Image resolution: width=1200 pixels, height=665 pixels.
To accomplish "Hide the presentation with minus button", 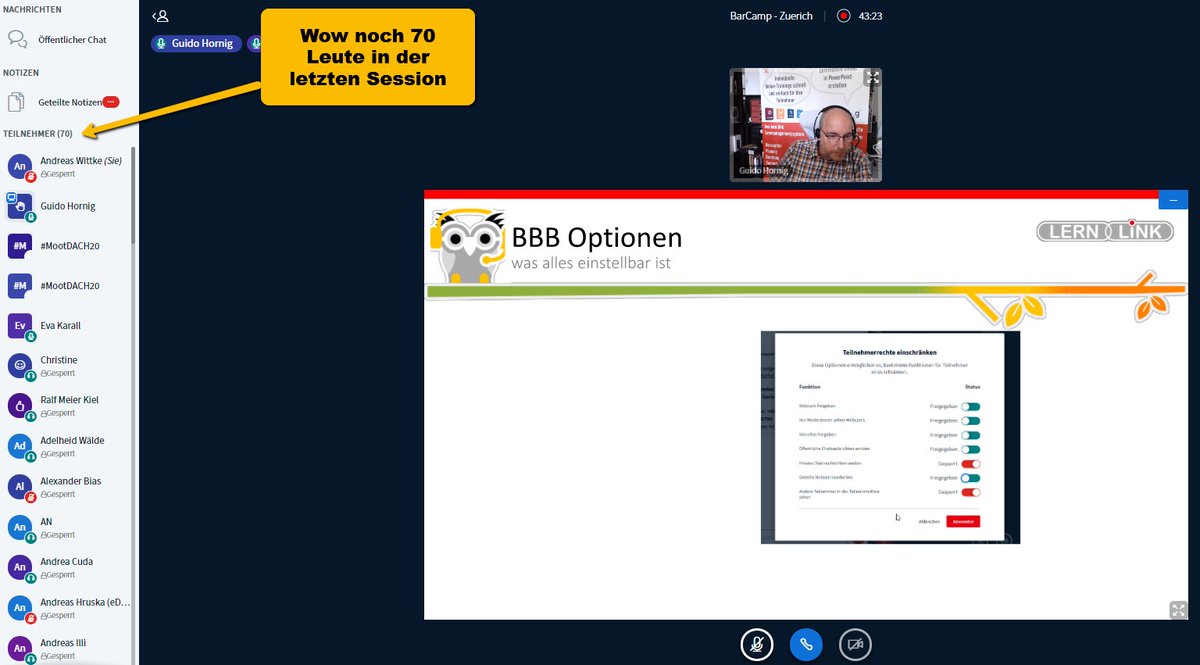I will 1172,200.
